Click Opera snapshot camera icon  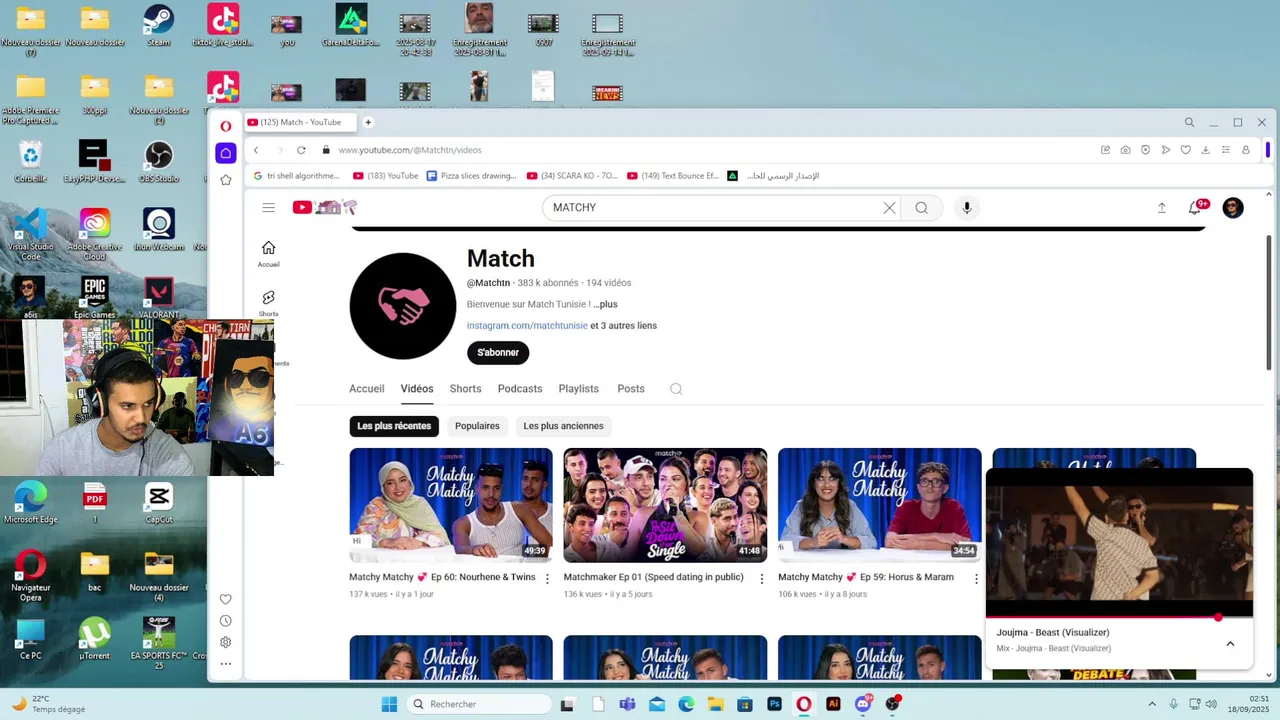click(x=1125, y=150)
